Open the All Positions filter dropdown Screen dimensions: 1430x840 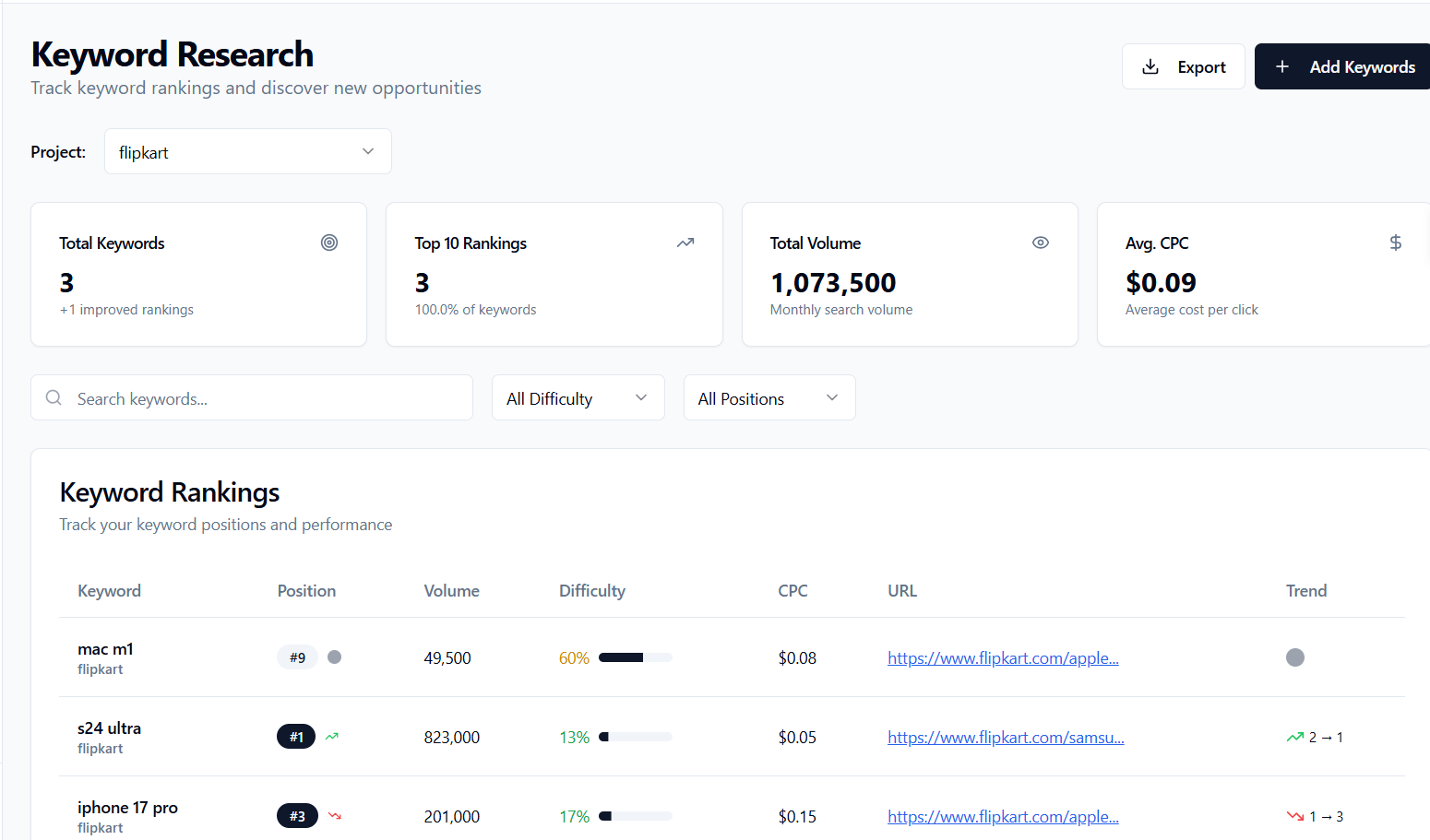769,397
